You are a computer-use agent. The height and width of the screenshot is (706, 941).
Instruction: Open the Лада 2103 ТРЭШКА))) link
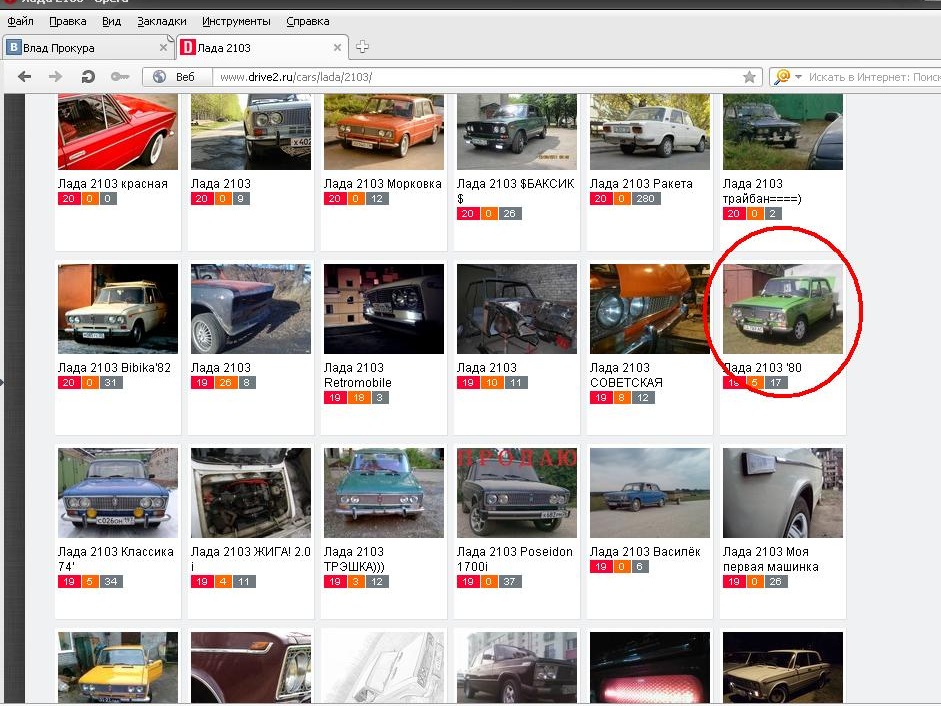[354, 559]
